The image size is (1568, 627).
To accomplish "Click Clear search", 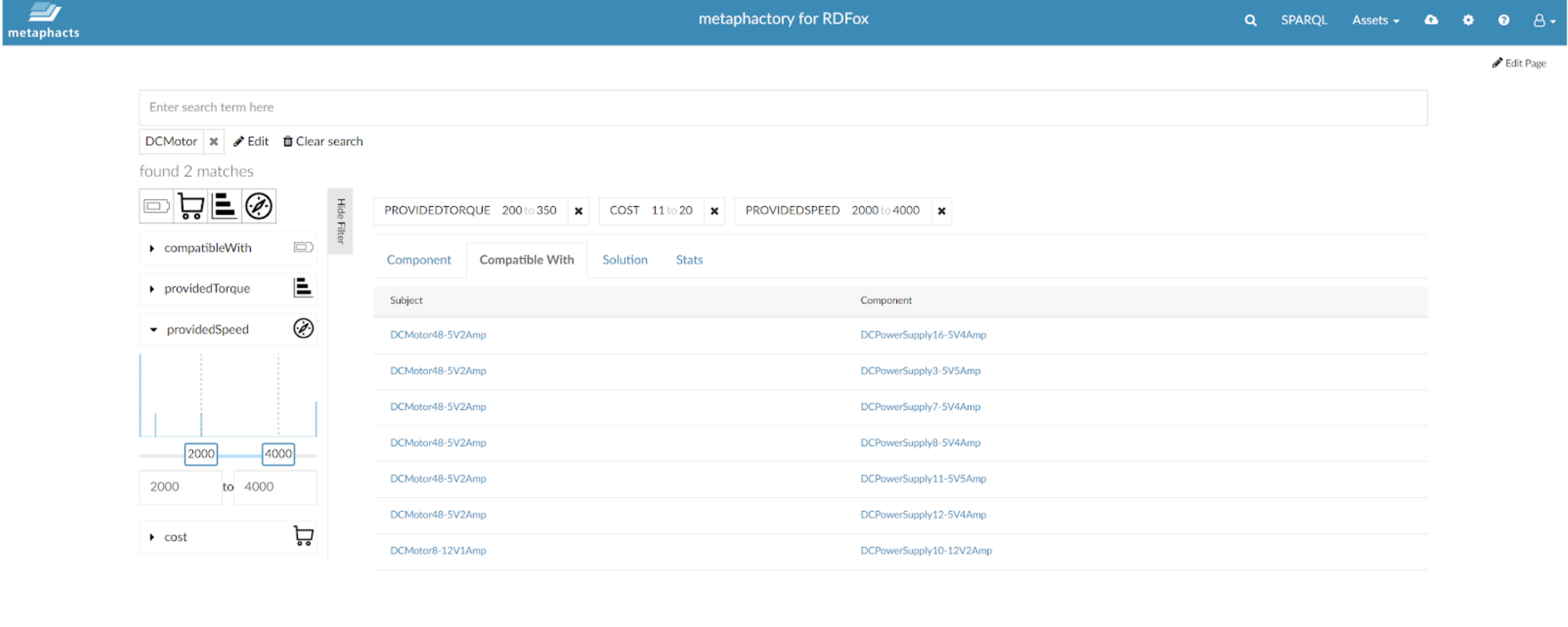I will tap(323, 142).
